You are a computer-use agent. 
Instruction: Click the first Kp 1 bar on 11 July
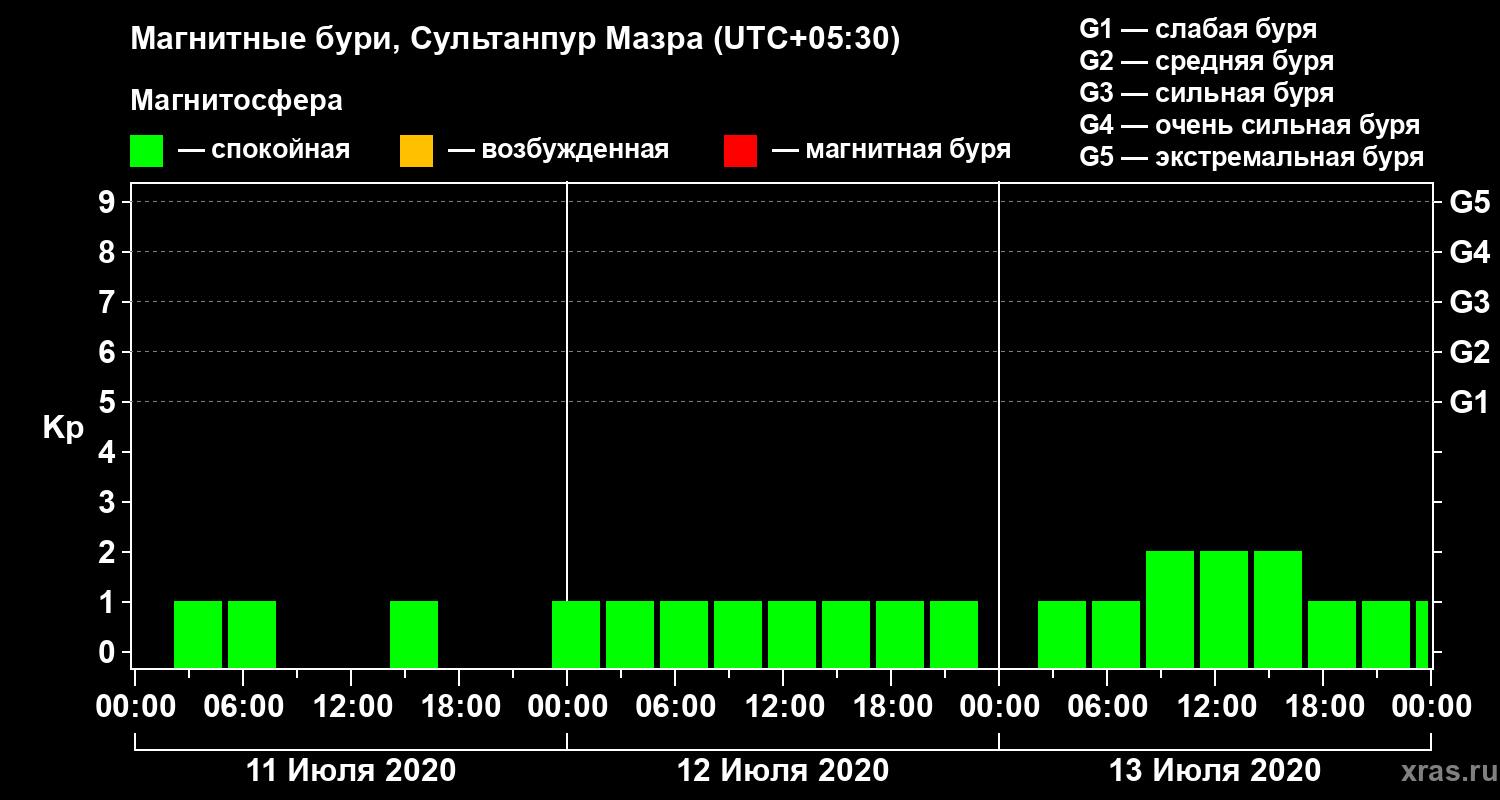[x=198, y=634]
